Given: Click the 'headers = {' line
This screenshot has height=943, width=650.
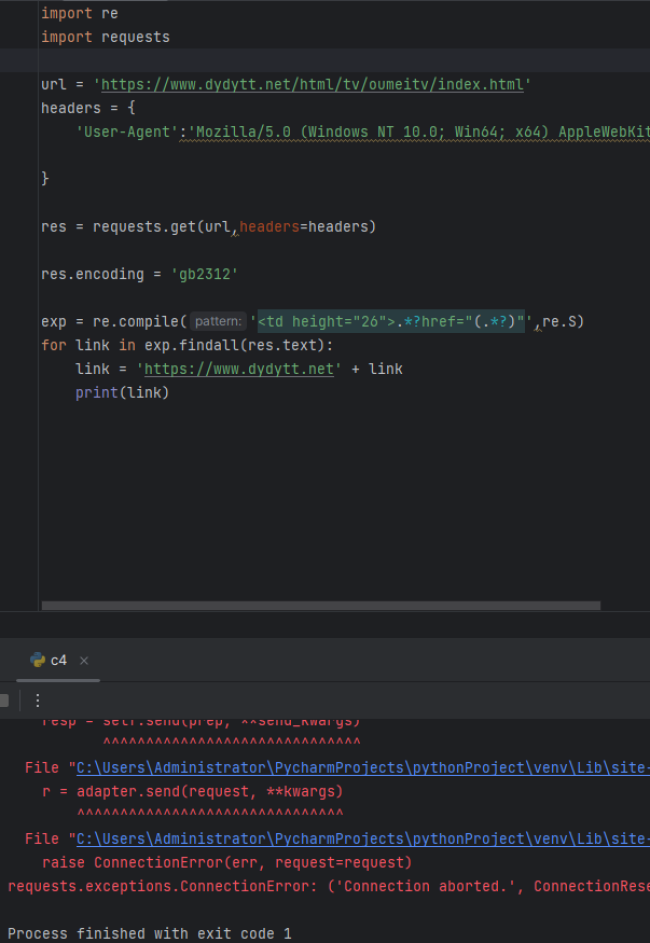Looking at the screenshot, I should pos(88,108).
